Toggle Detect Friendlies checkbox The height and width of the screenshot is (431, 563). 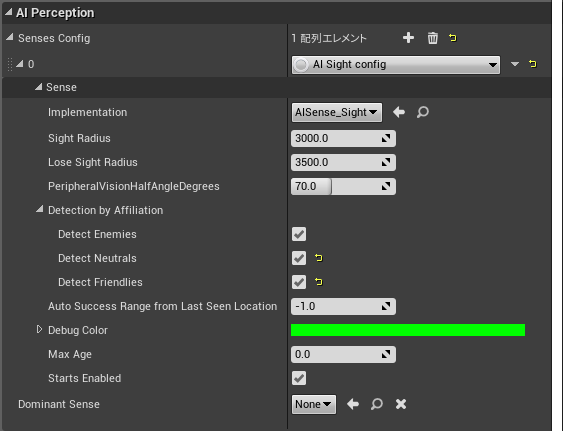pos(299,282)
